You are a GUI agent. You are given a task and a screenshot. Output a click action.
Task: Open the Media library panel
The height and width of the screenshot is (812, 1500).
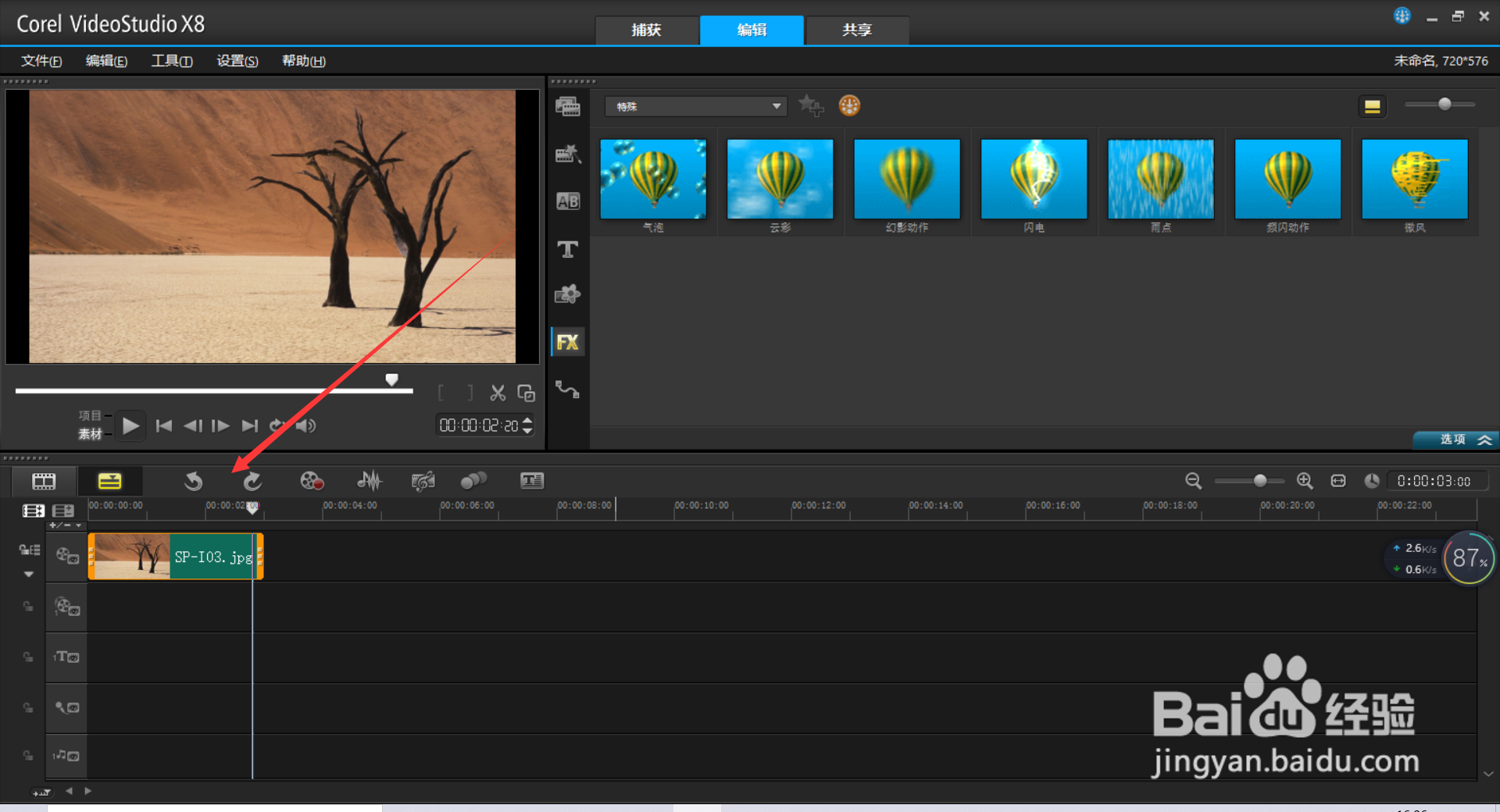pos(568,106)
